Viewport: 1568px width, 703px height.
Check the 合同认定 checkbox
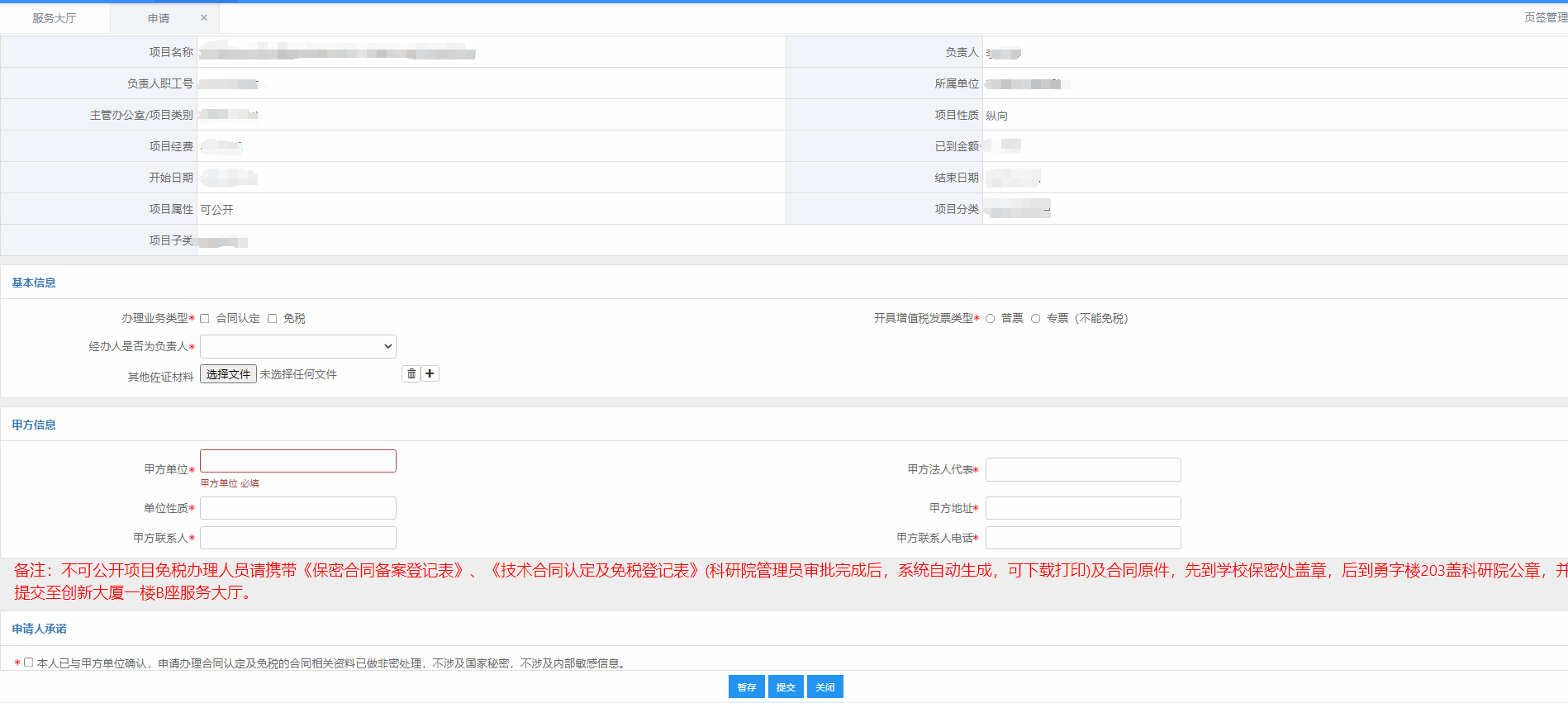pos(205,319)
